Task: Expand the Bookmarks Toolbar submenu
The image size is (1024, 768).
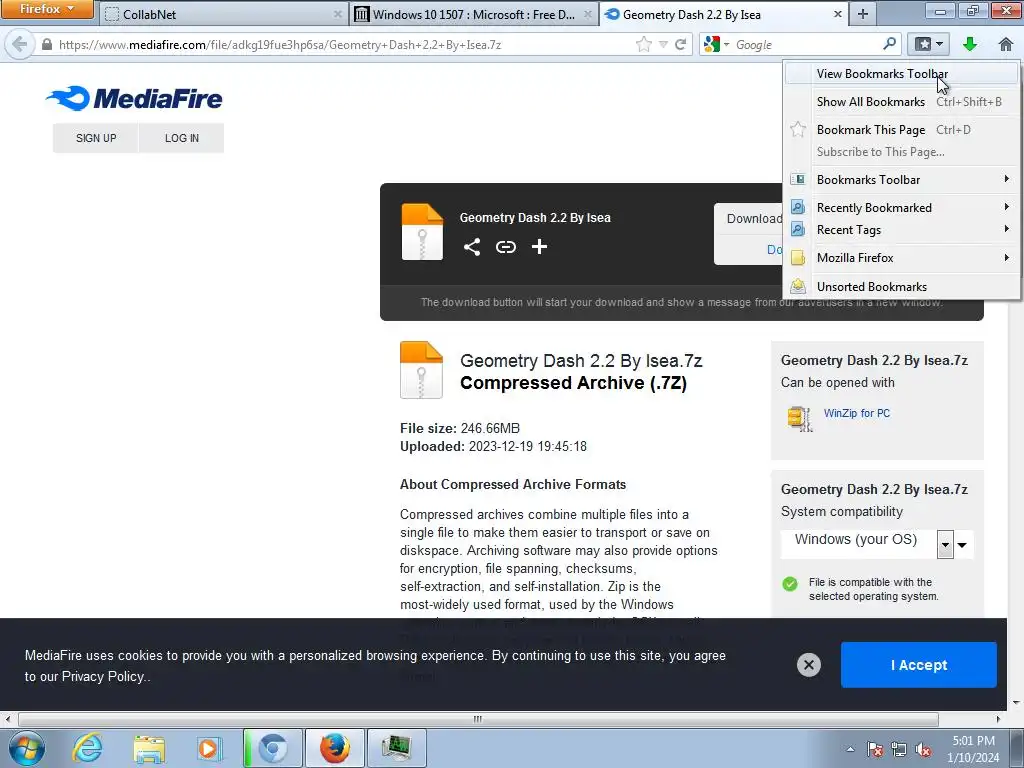Action: [902, 180]
